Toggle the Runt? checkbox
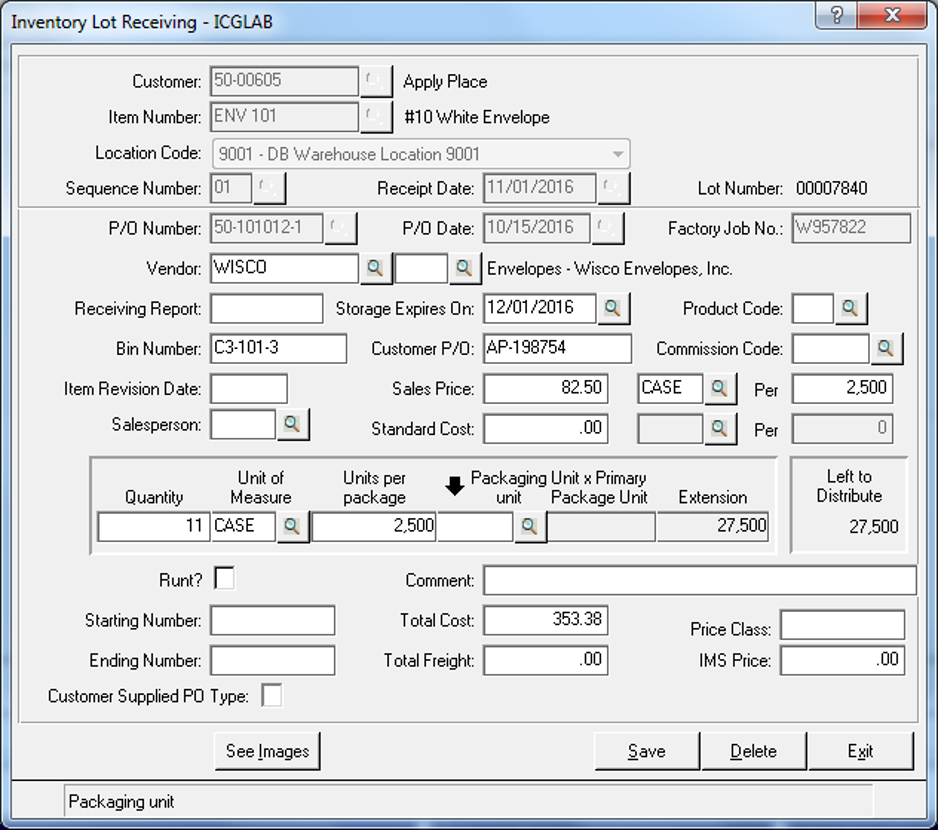The image size is (938, 830). click(x=224, y=579)
